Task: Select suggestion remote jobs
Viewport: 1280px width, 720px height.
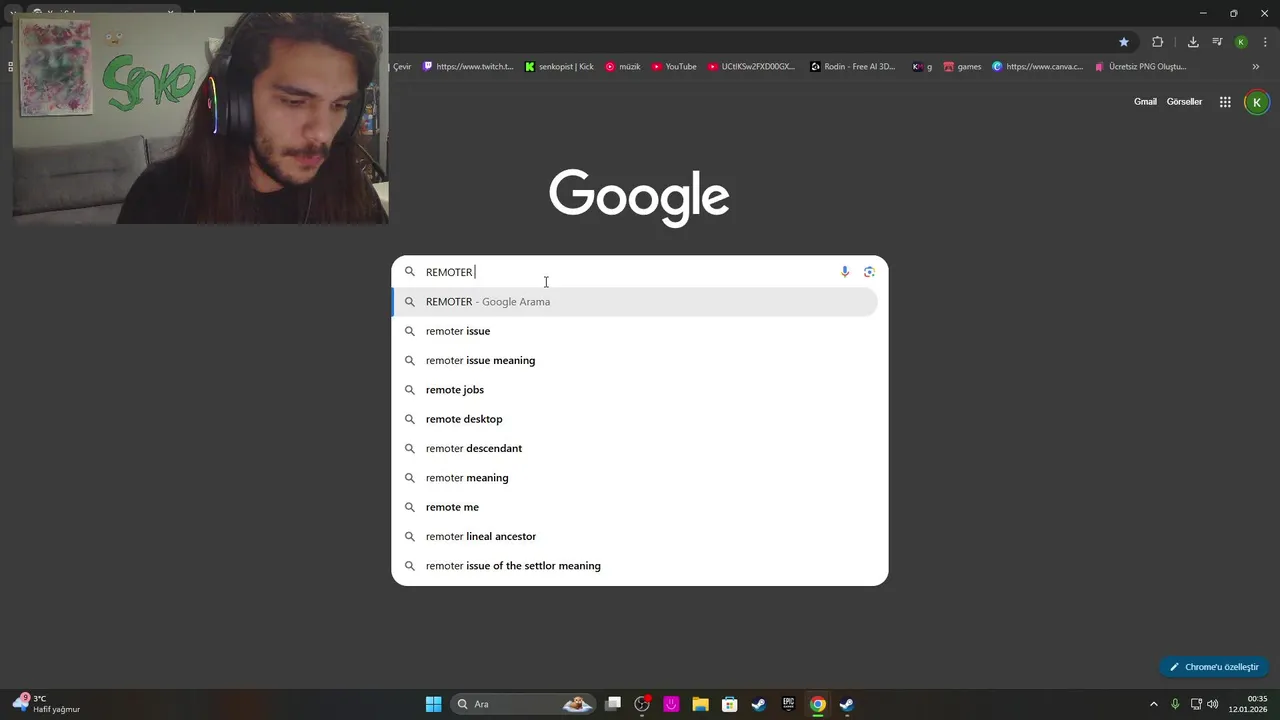Action: coord(640,390)
